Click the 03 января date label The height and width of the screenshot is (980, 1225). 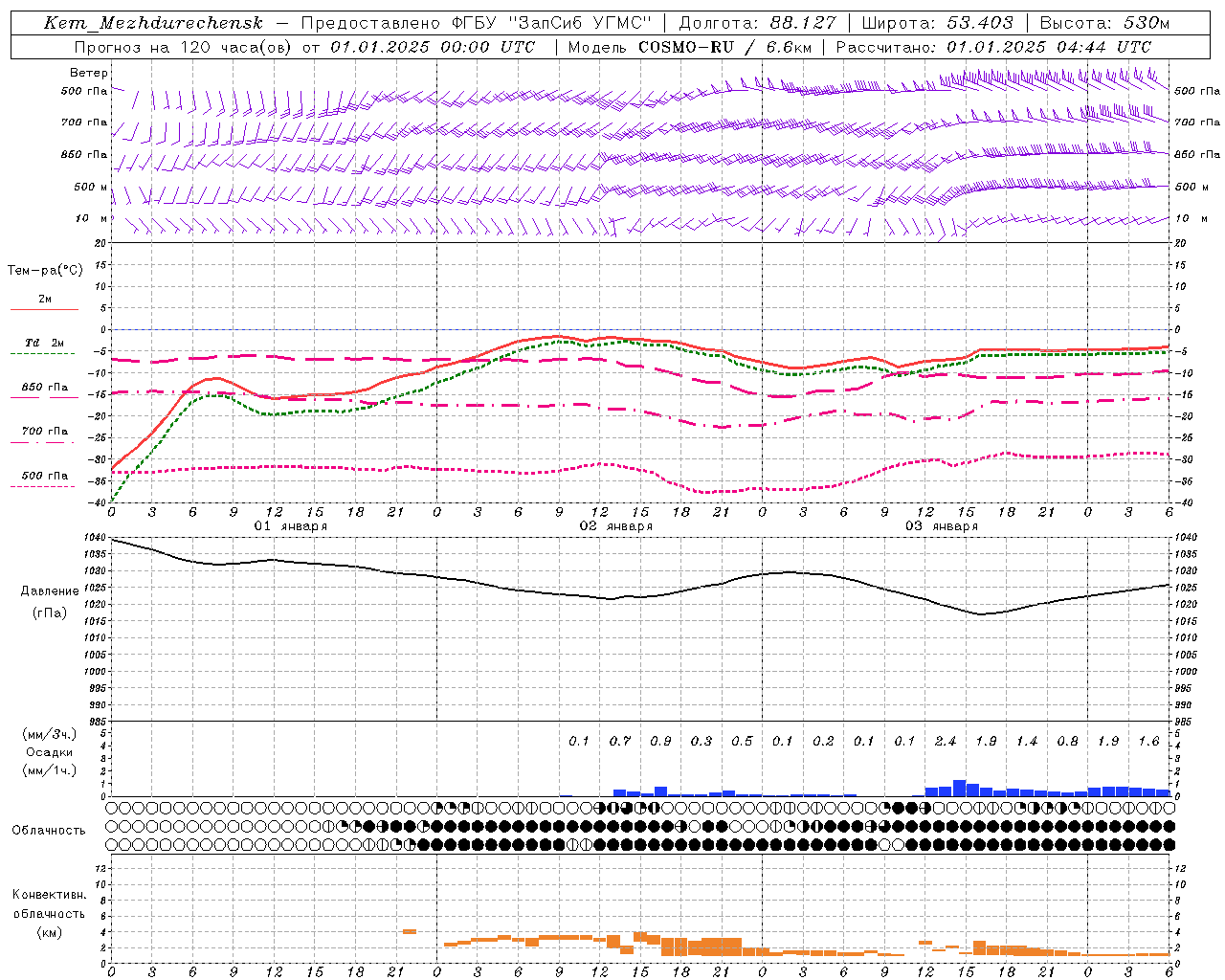[942, 526]
